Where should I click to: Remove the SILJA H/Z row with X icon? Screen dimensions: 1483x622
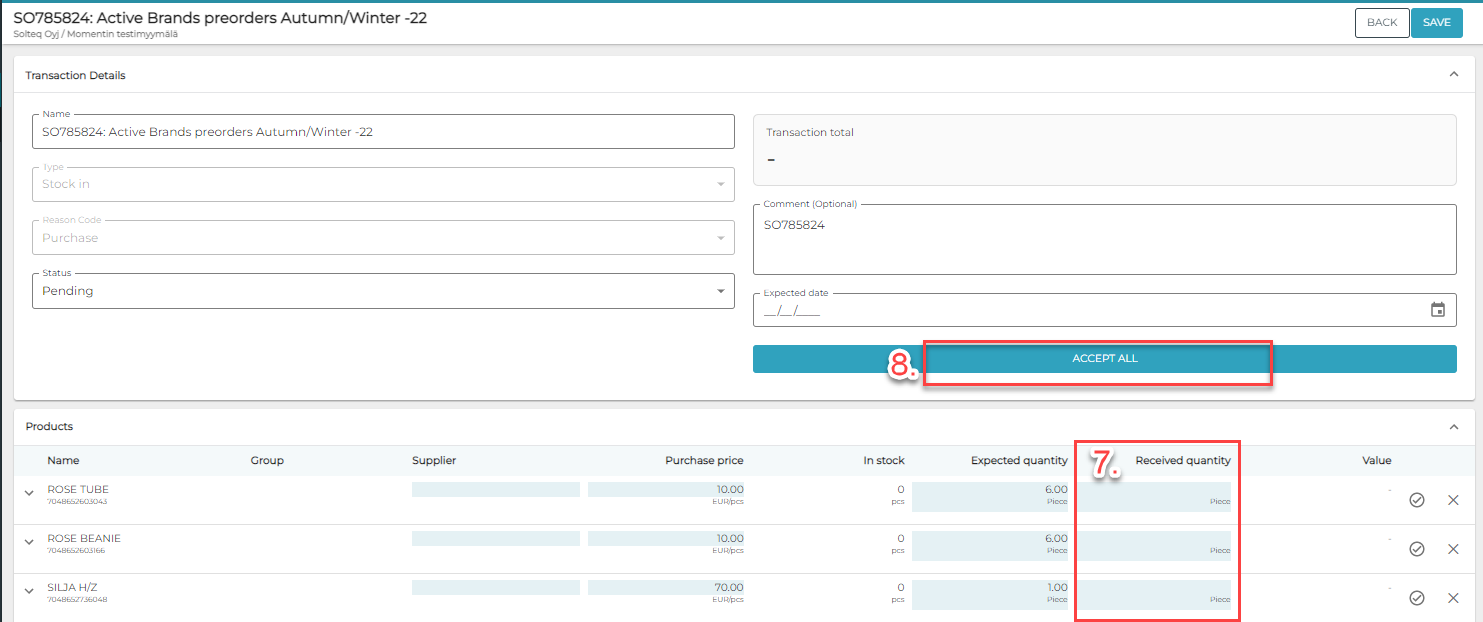(x=1453, y=598)
